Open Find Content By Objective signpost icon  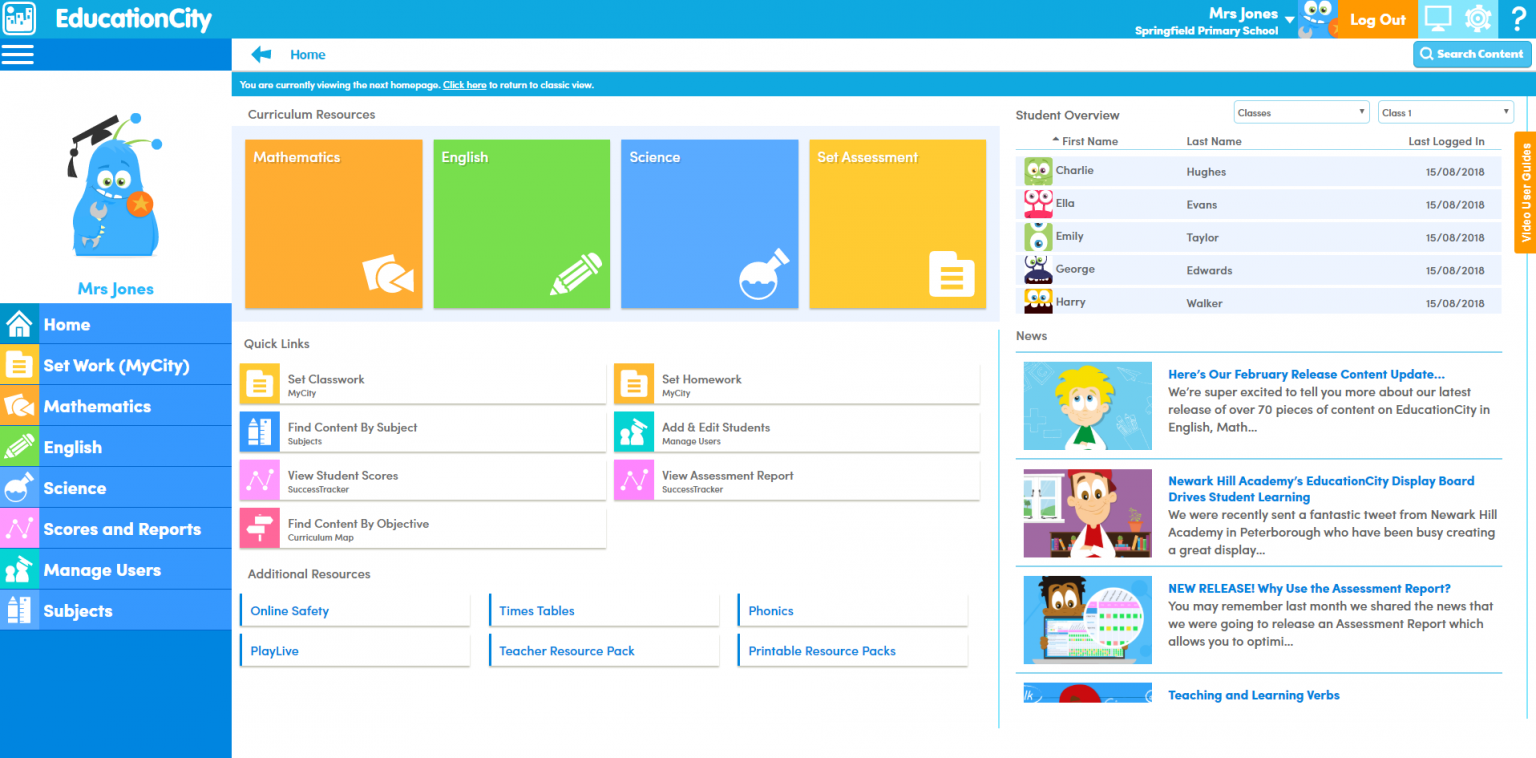pos(260,527)
